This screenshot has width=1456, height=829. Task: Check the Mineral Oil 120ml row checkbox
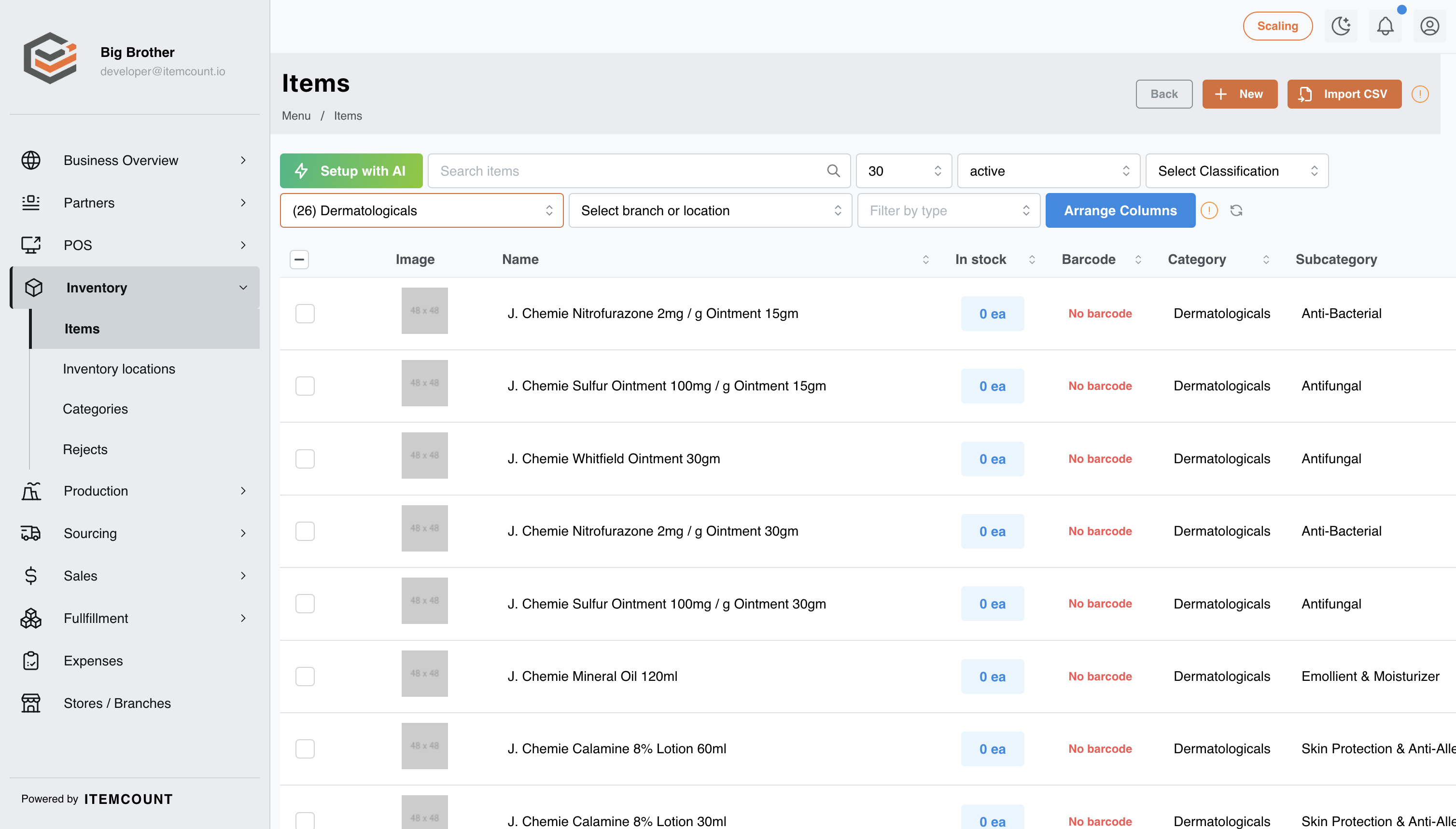(x=305, y=677)
